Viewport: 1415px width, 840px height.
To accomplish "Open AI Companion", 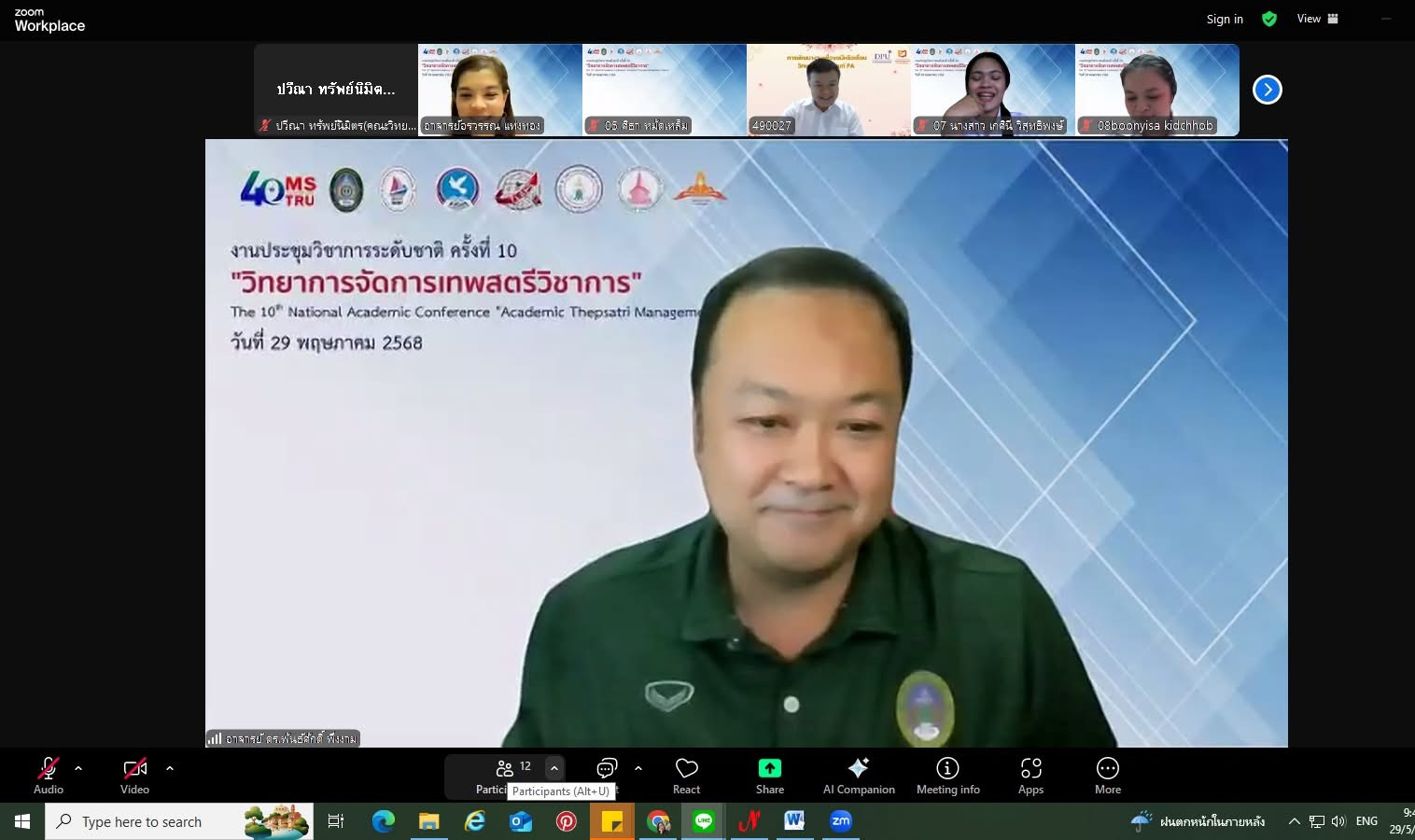I will click(858, 776).
